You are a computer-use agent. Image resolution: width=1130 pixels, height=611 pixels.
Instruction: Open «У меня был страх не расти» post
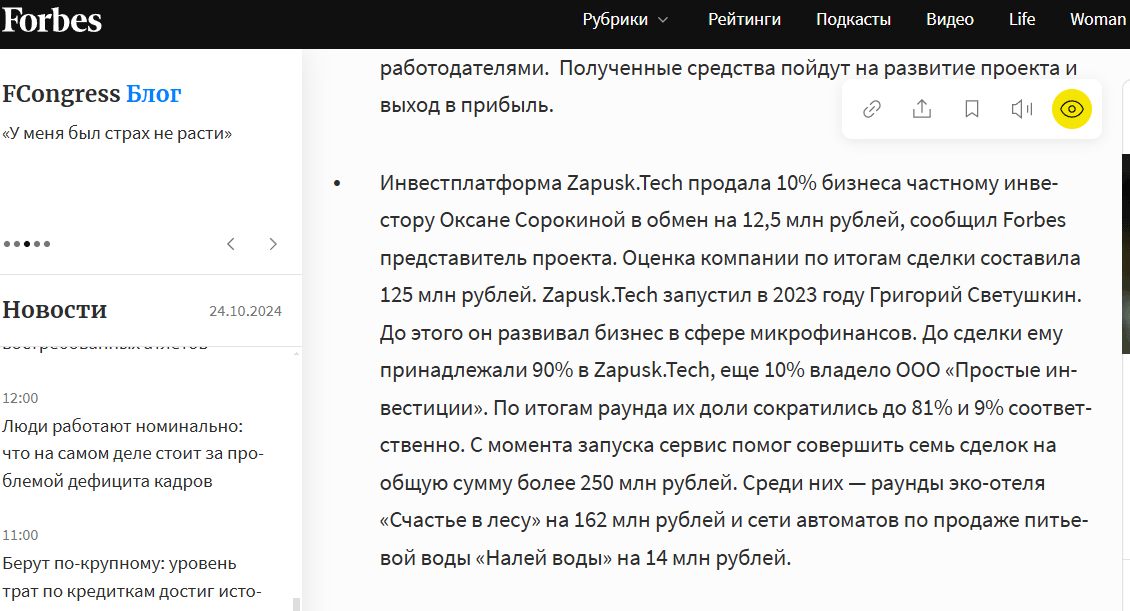[117, 133]
